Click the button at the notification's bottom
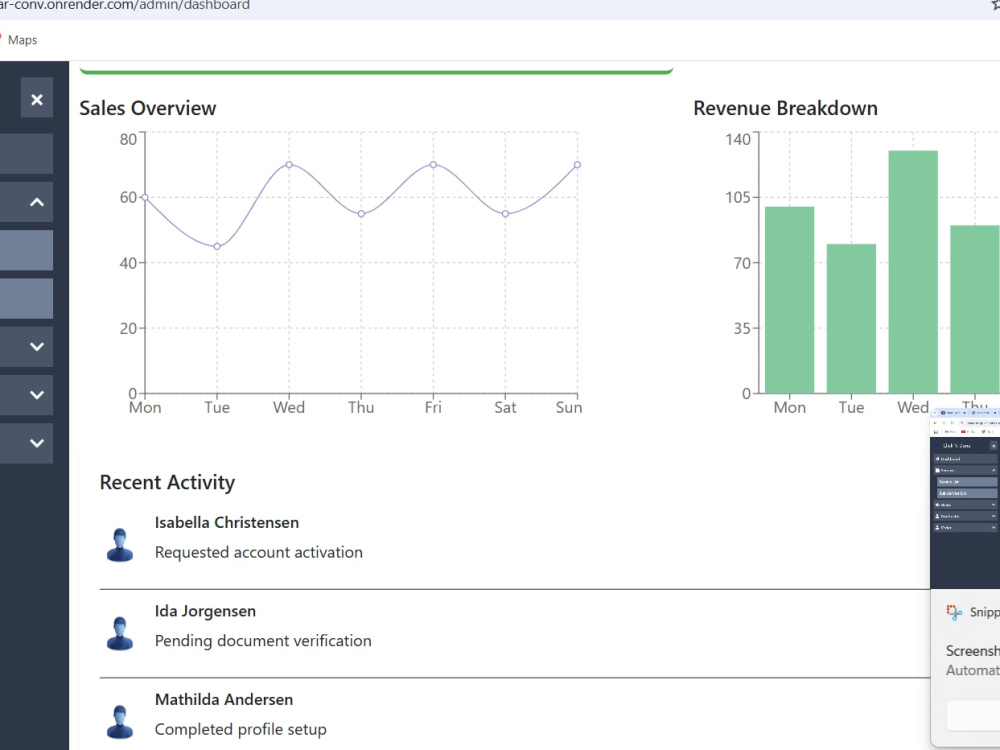Viewport: 1000px width, 750px height. [973, 715]
